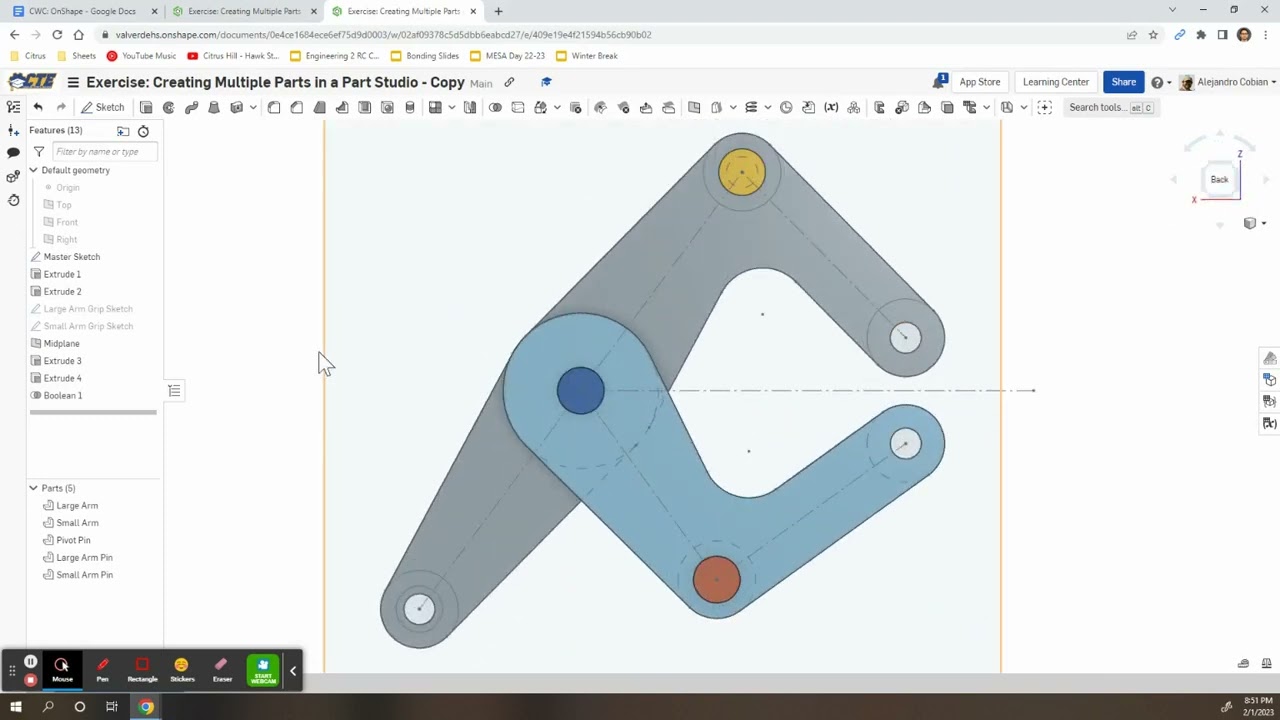Click the graduation cap education icon
Image resolution: width=1280 pixels, height=720 pixels.
point(546,82)
